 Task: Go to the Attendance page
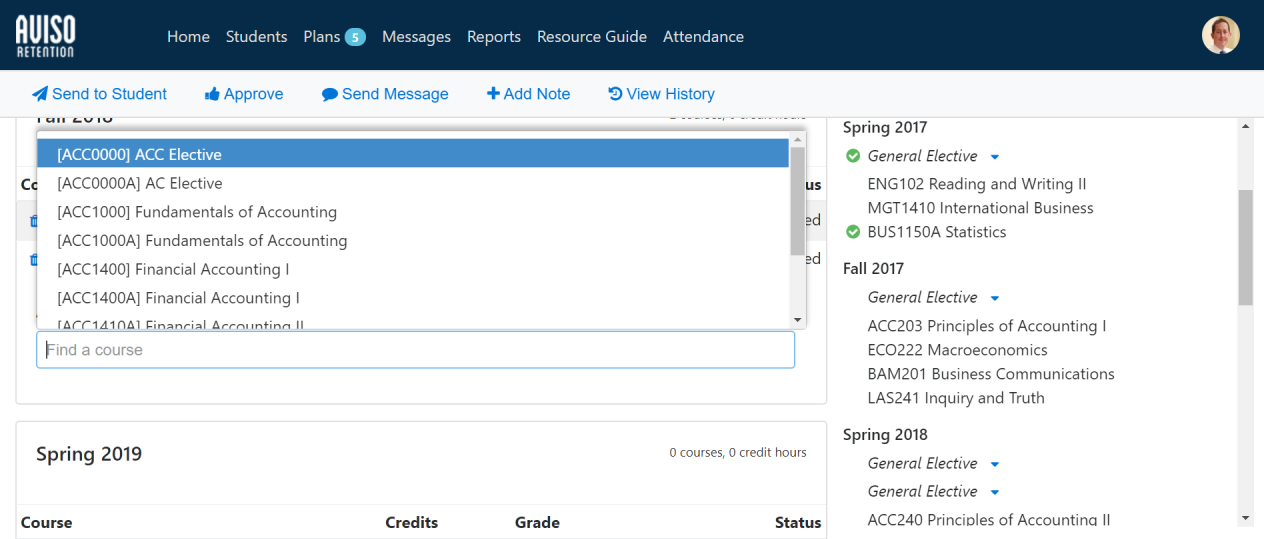(x=703, y=36)
